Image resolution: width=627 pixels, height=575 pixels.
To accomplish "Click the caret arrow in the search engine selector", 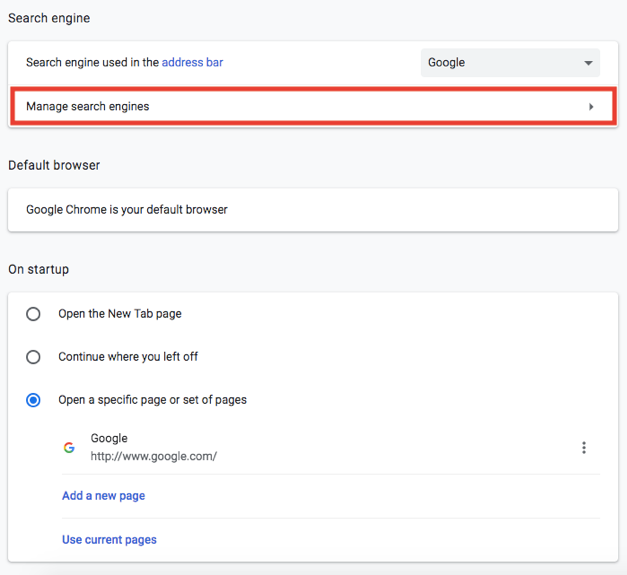I will 588,63.
